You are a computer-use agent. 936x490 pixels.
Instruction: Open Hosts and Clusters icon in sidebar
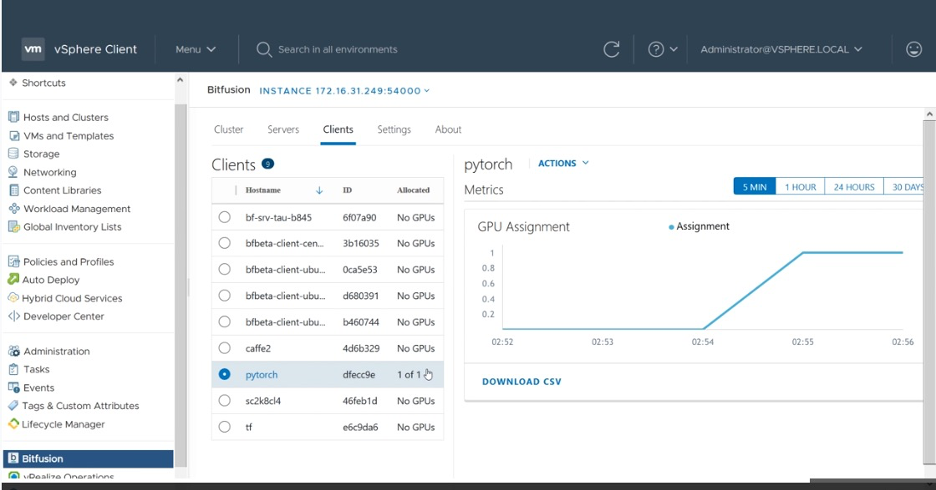[14, 117]
